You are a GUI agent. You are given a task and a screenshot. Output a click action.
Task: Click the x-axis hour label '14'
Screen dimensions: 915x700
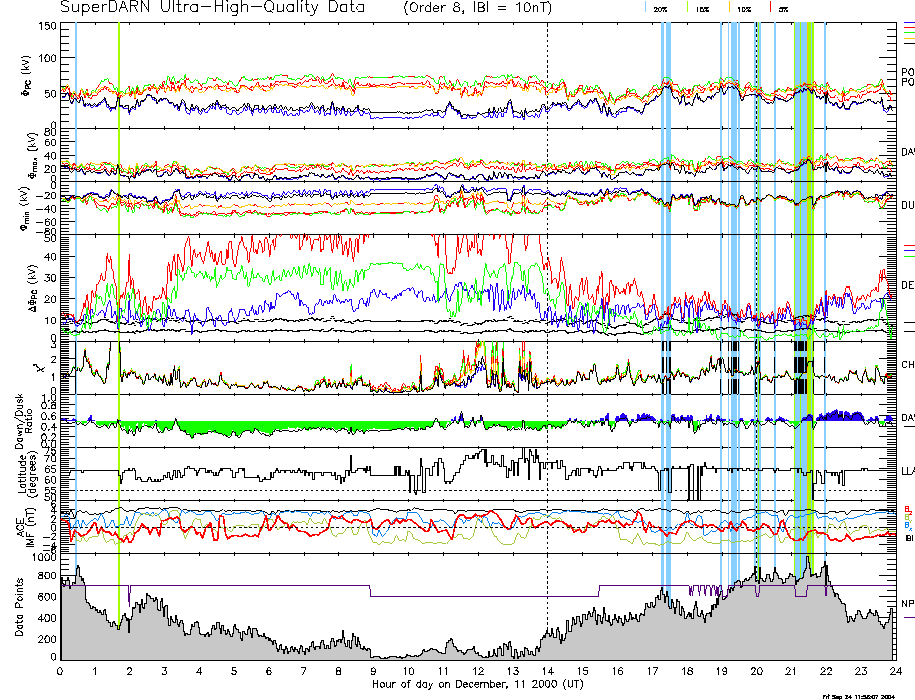click(547, 671)
